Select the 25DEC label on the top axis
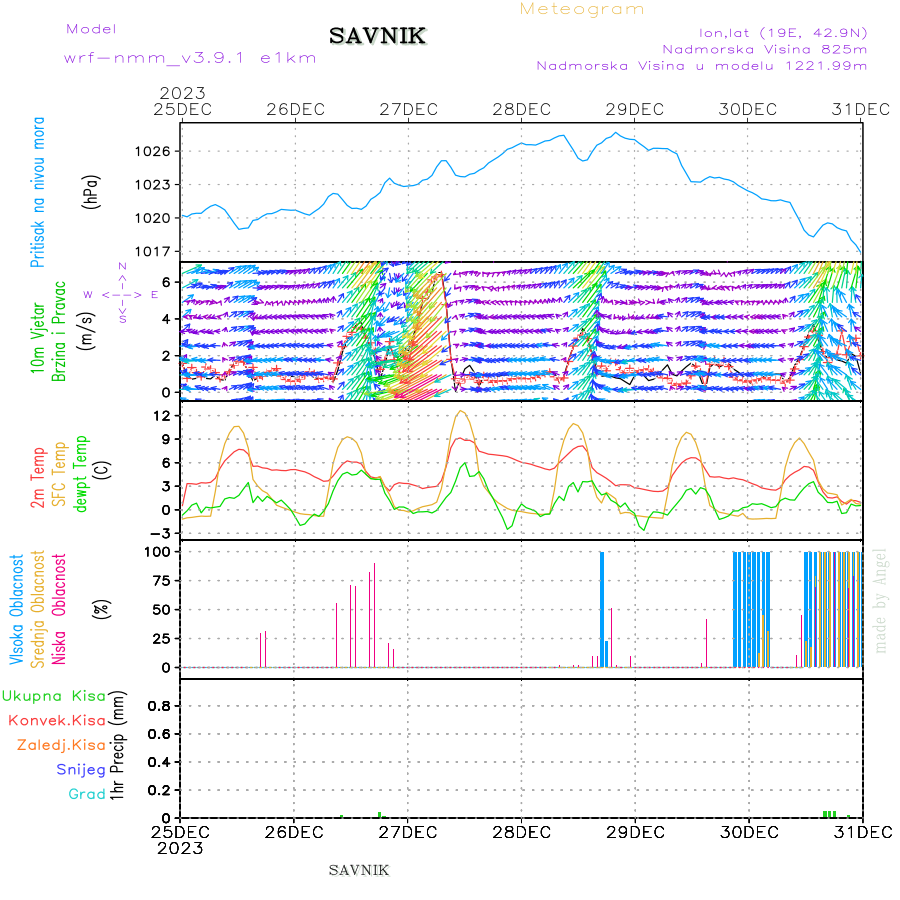The image size is (900, 900). (x=183, y=110)
